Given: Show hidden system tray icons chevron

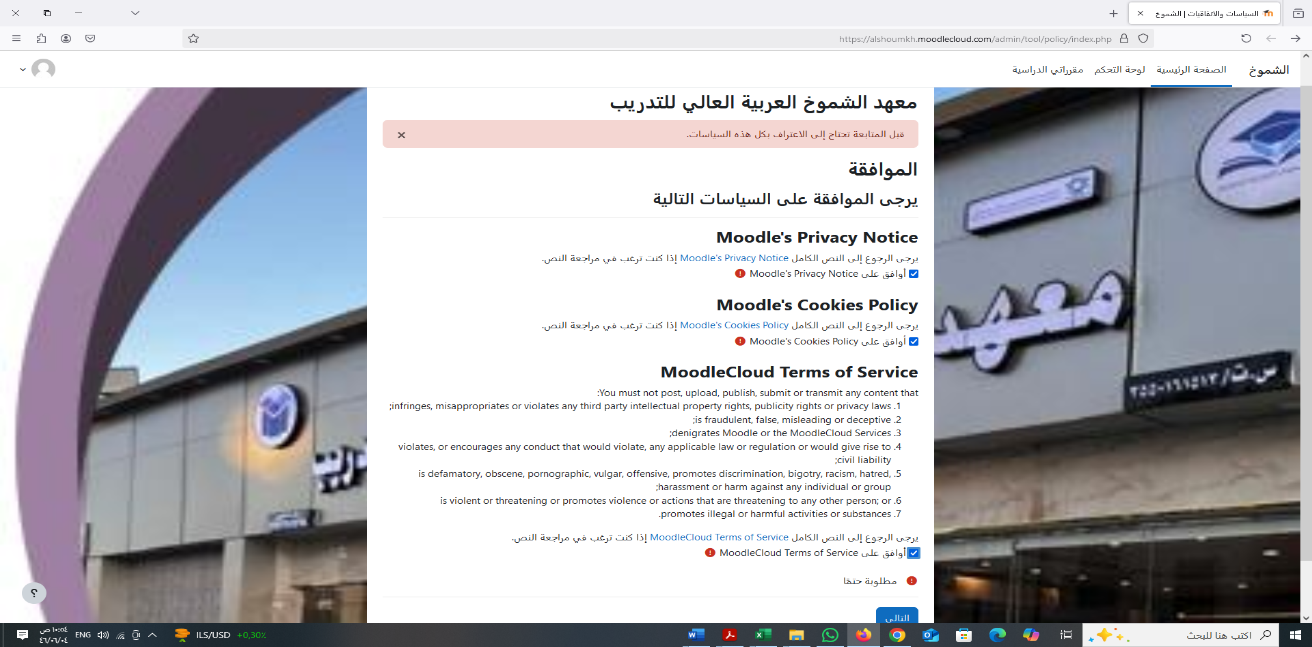Looking at the screenshot, I should (x=152, y=635).
